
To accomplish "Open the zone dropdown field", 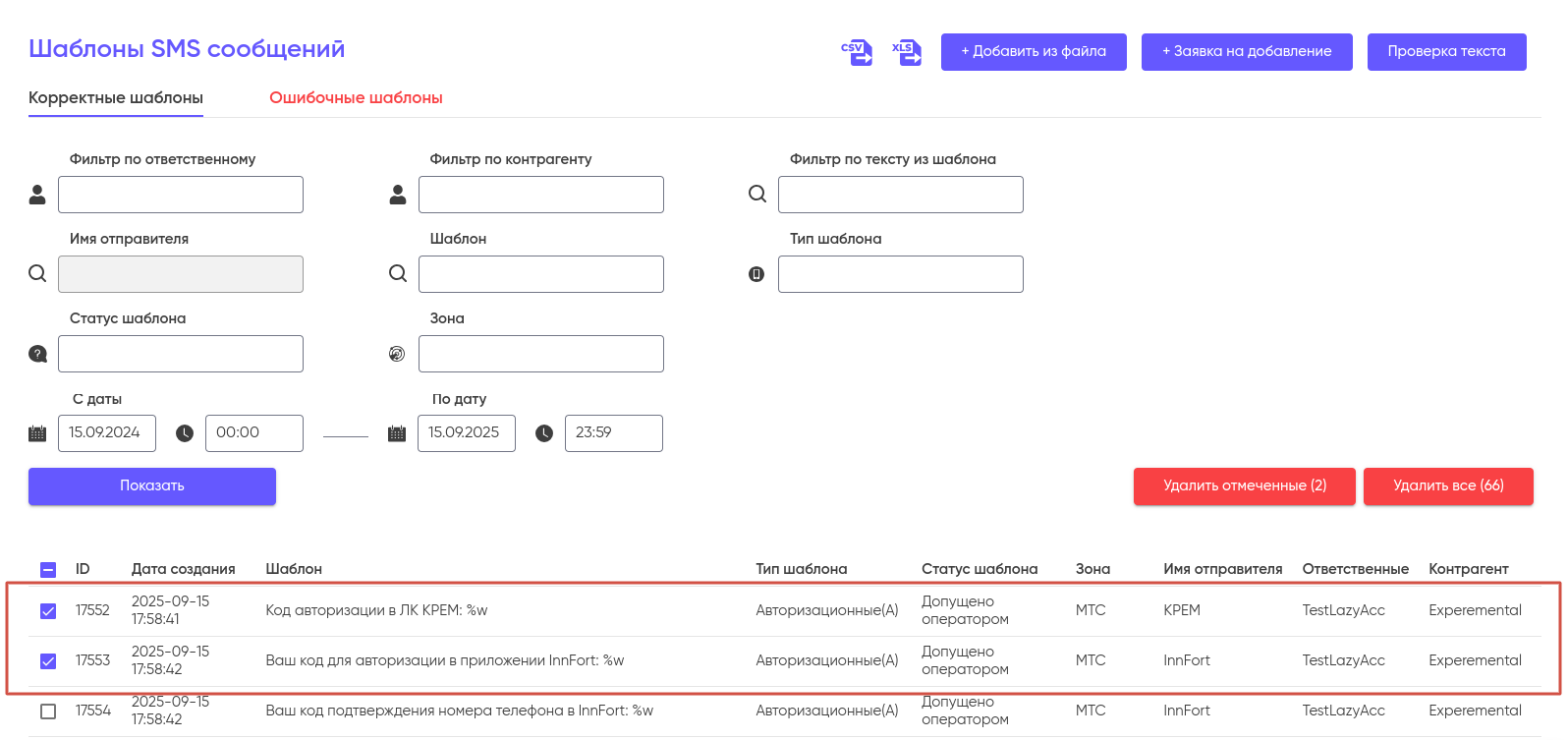I will (x=540, y=354).
